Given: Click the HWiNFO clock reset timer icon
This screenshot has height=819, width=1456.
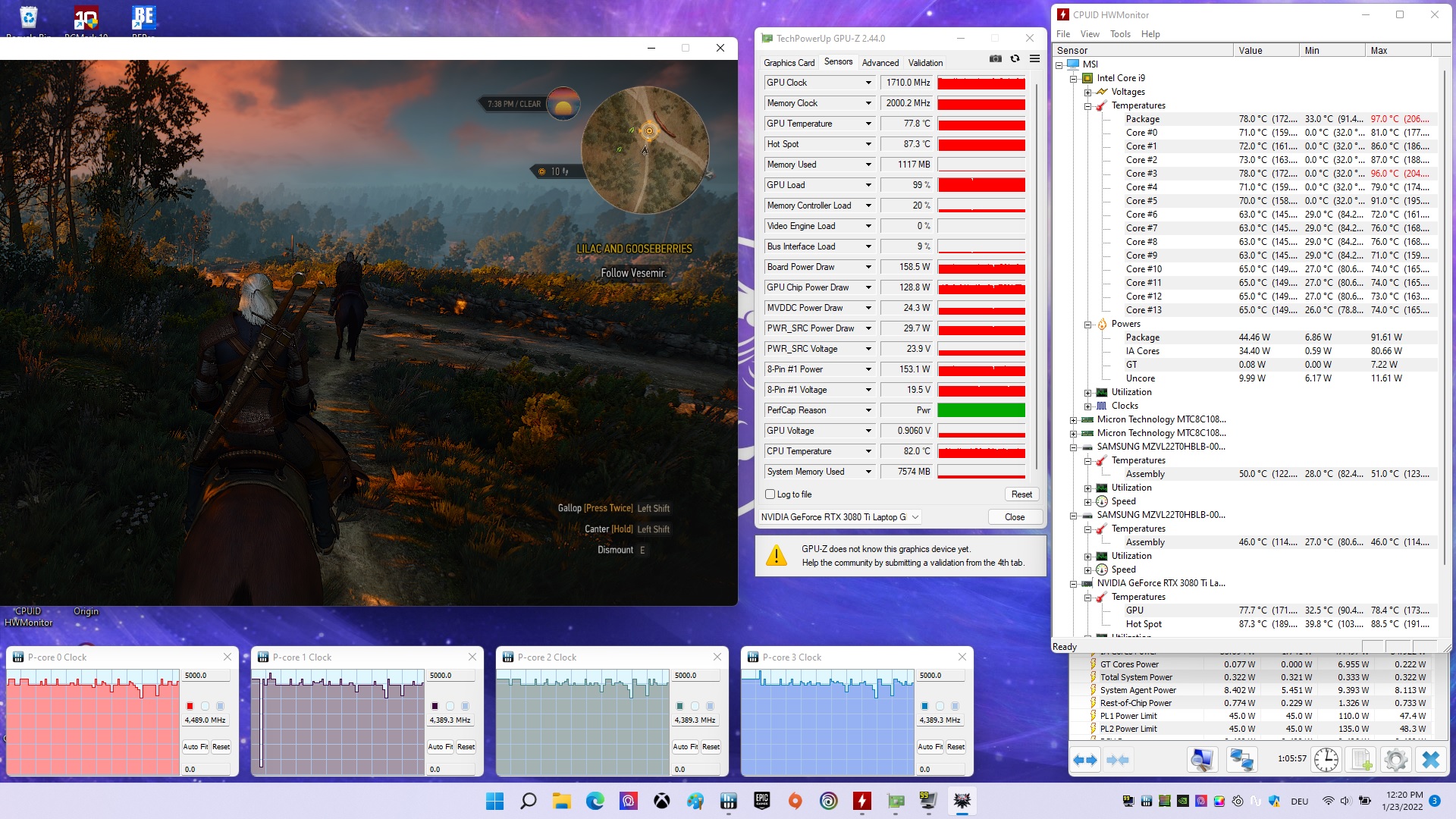Looking at the screenshot, I should [1326, 759].
